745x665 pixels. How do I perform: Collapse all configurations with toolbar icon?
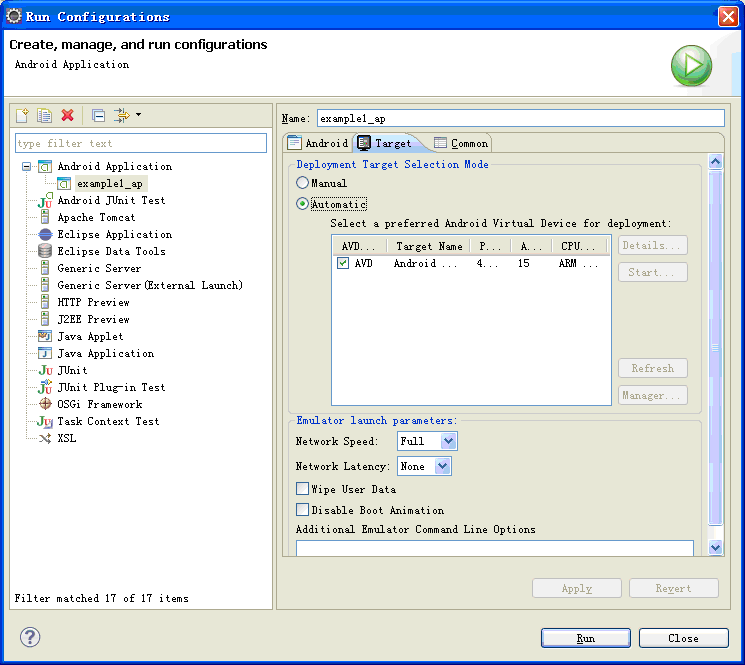[98, 115]
